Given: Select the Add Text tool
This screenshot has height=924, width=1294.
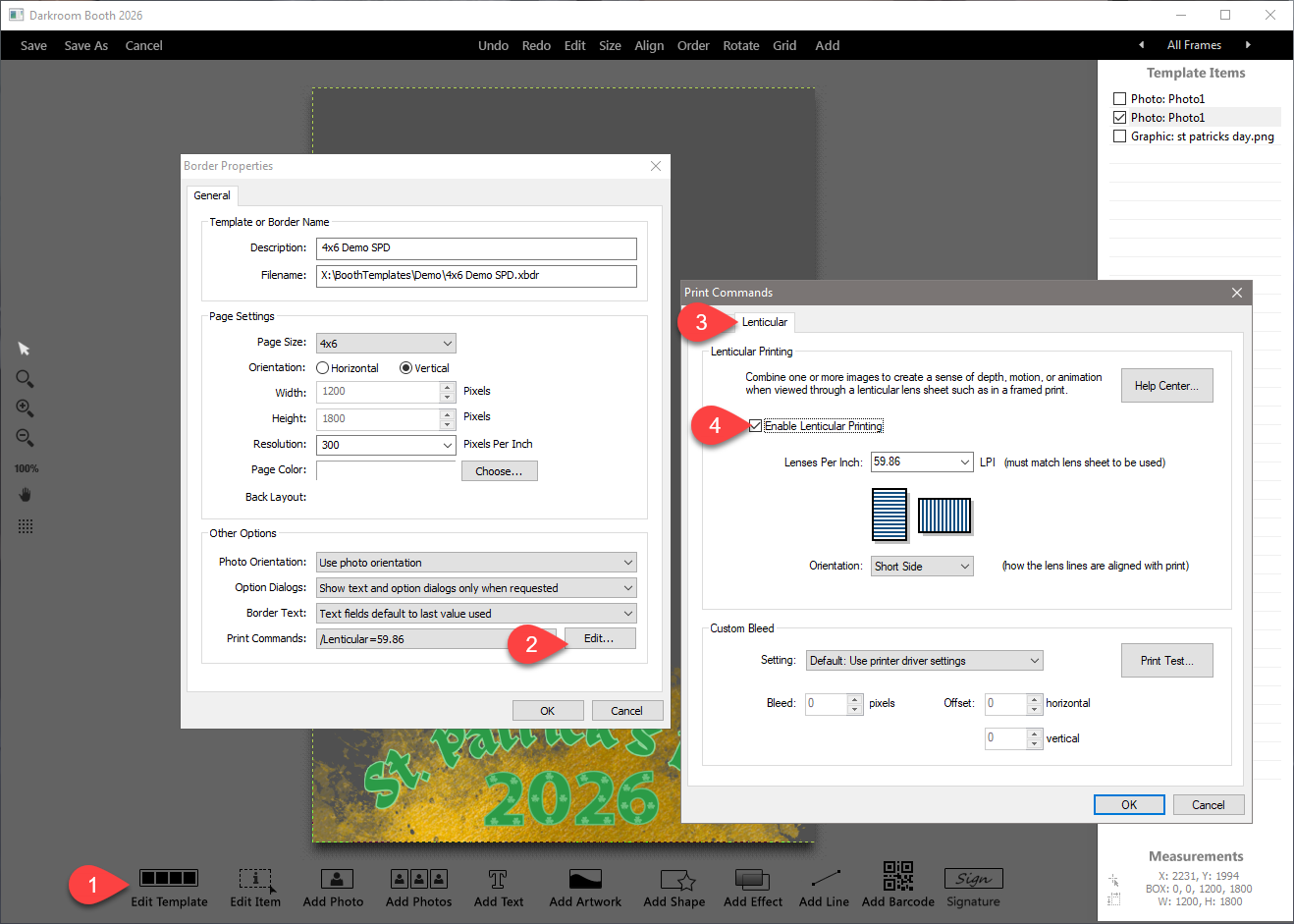Looking at the screenshot, I should (x=498, y=879).
